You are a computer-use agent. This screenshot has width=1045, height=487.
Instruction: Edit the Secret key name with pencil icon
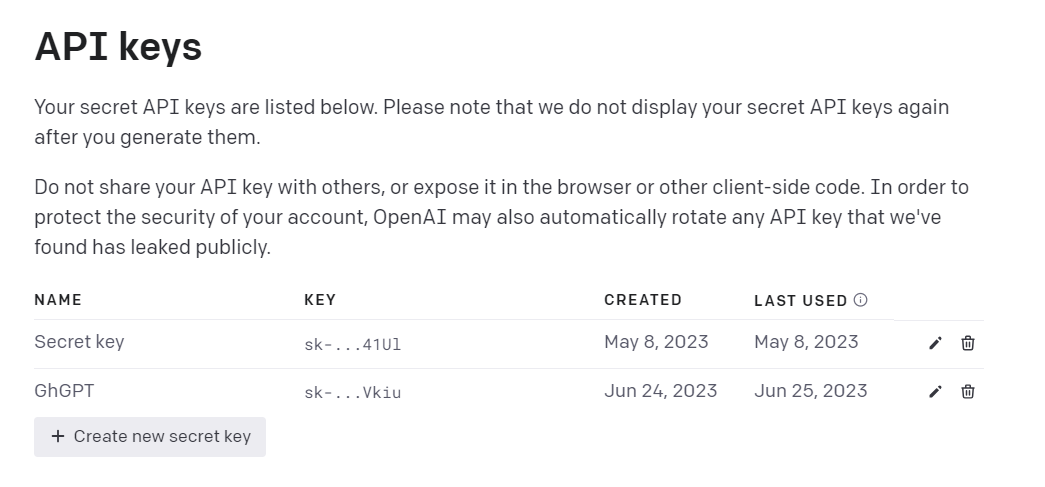[x=935, y=343]
